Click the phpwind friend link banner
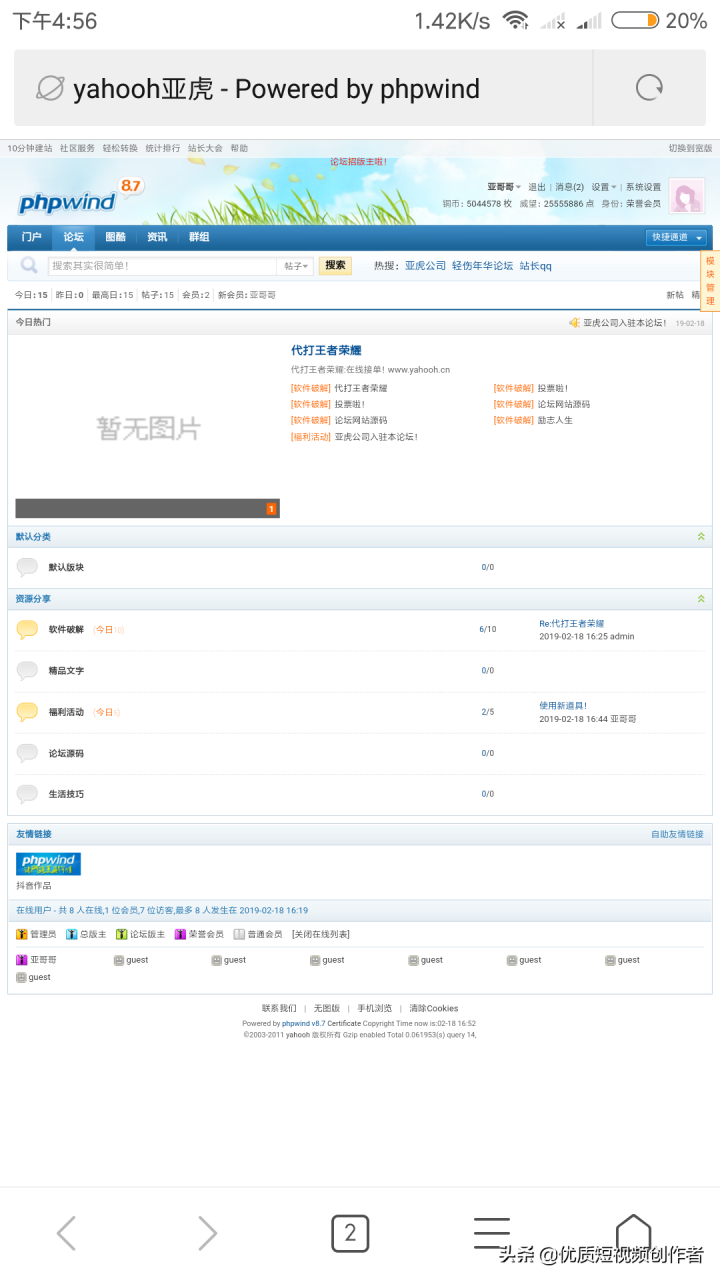720x1280 pixels. [48, 863]
